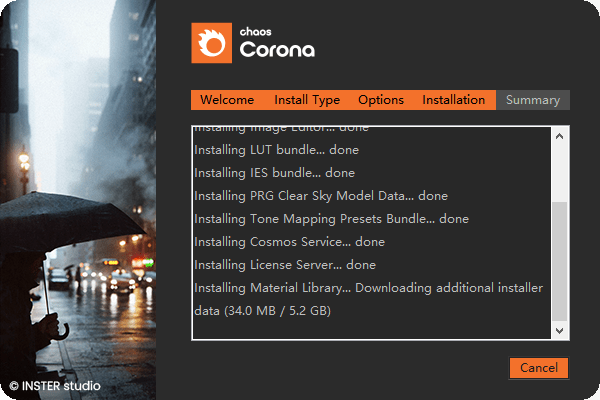Select the Installation tab

[453, 100]
